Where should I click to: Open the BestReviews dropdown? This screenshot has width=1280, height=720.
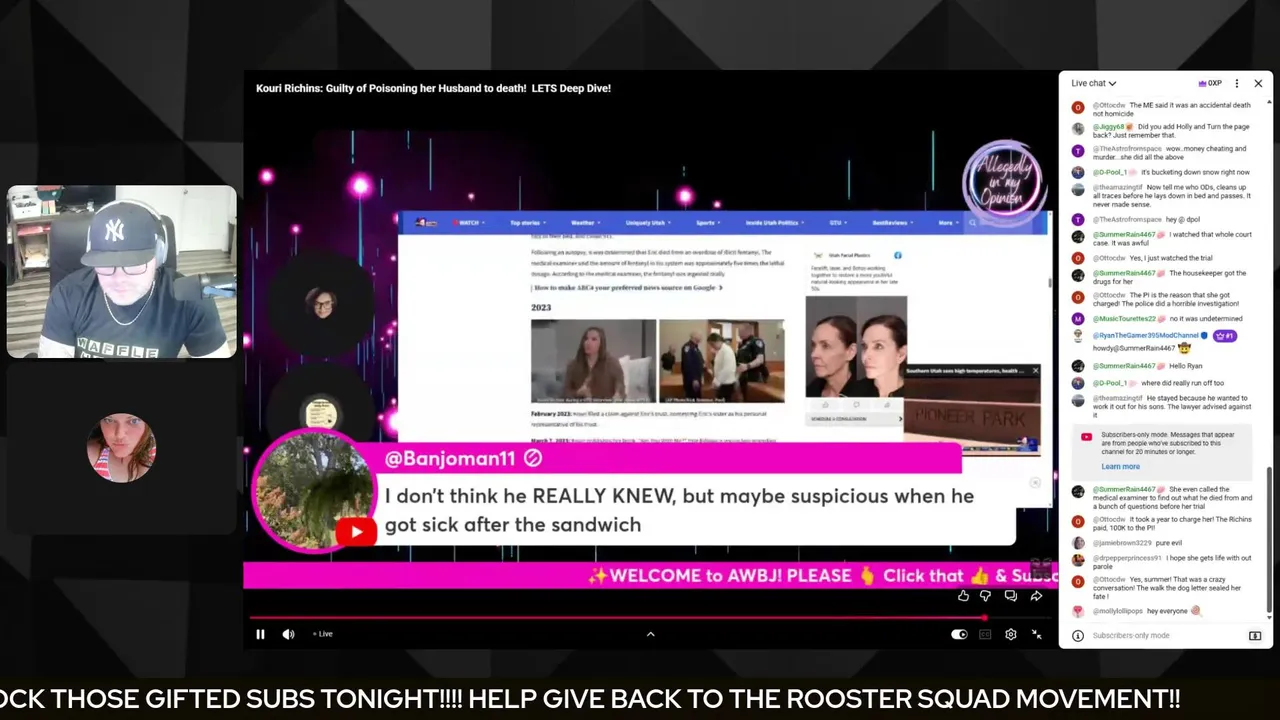tap(893, 223)
